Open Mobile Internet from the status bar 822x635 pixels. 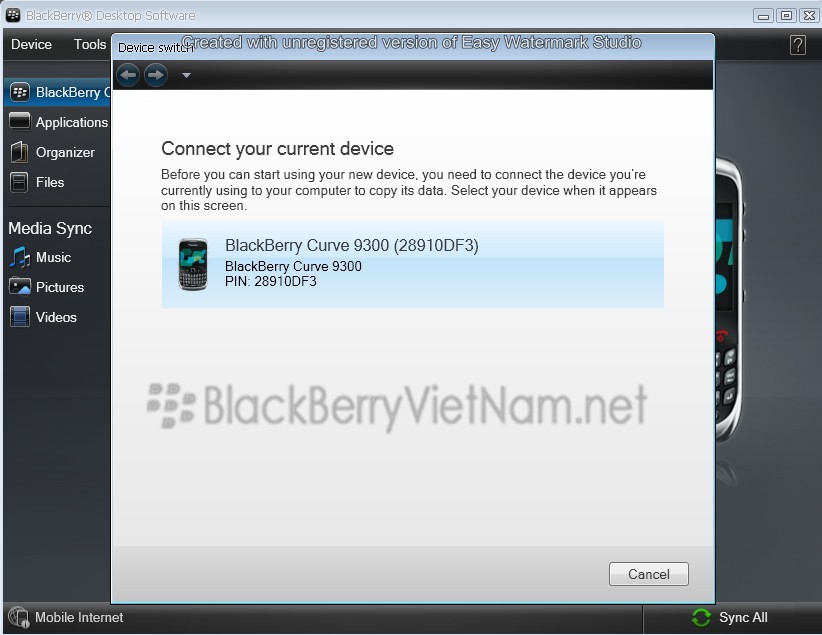tap(79, 617)
